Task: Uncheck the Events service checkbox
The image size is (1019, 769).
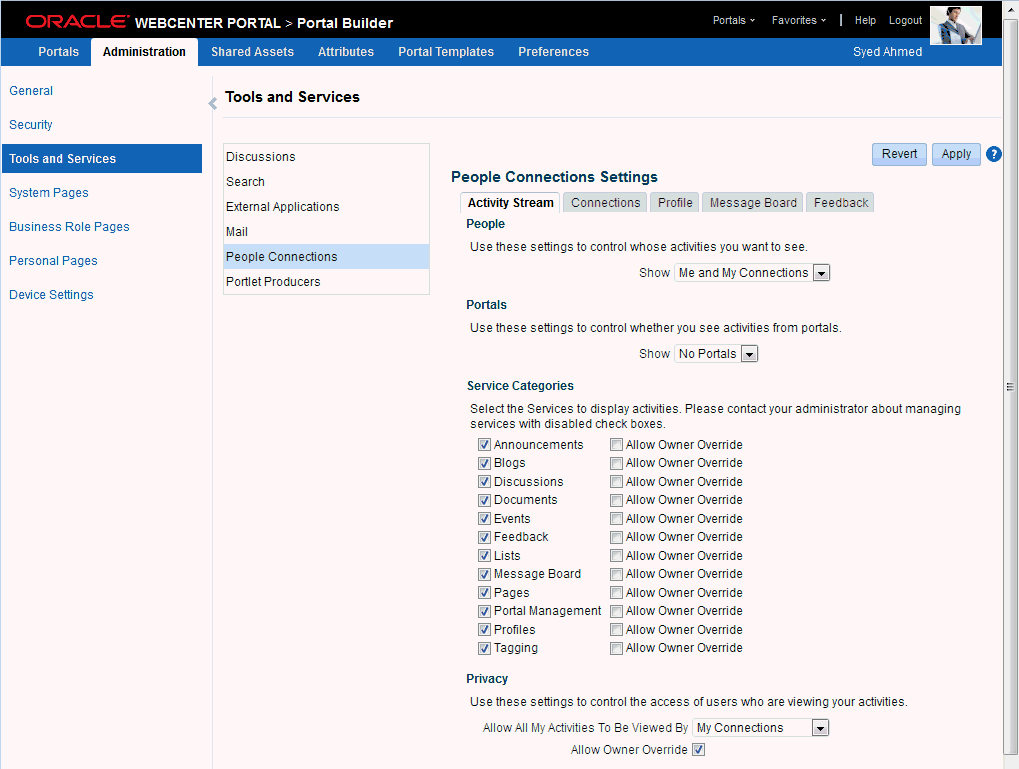Action: click(484, 519)
